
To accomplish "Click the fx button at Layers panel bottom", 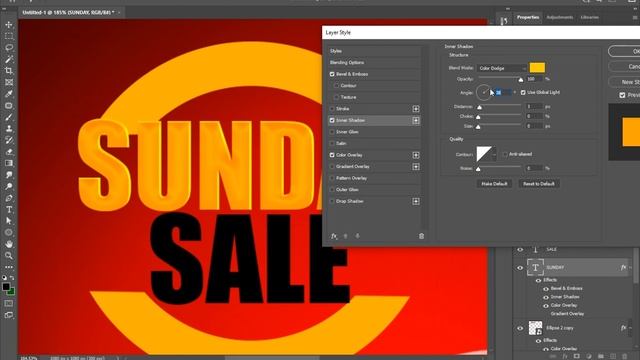I will [565, 356].
